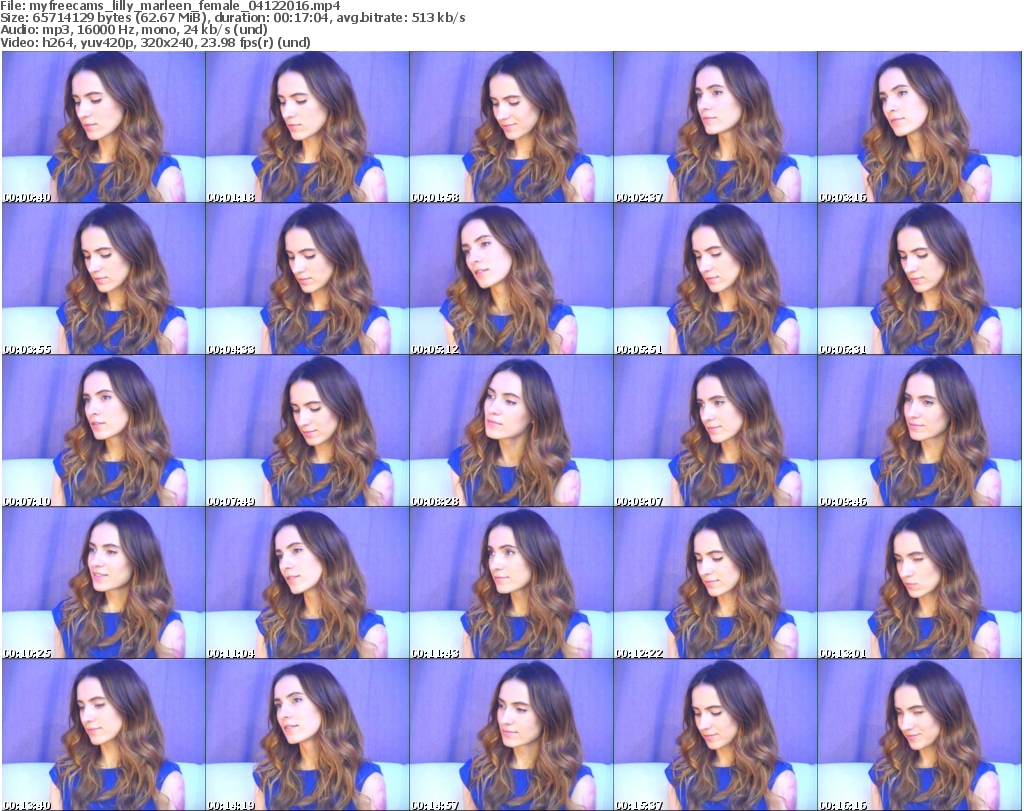Viewport: 1024px width, 811px height.
Task: Click the 00:03:55 frame thumbnail
Action: click(x=103, y=280)
